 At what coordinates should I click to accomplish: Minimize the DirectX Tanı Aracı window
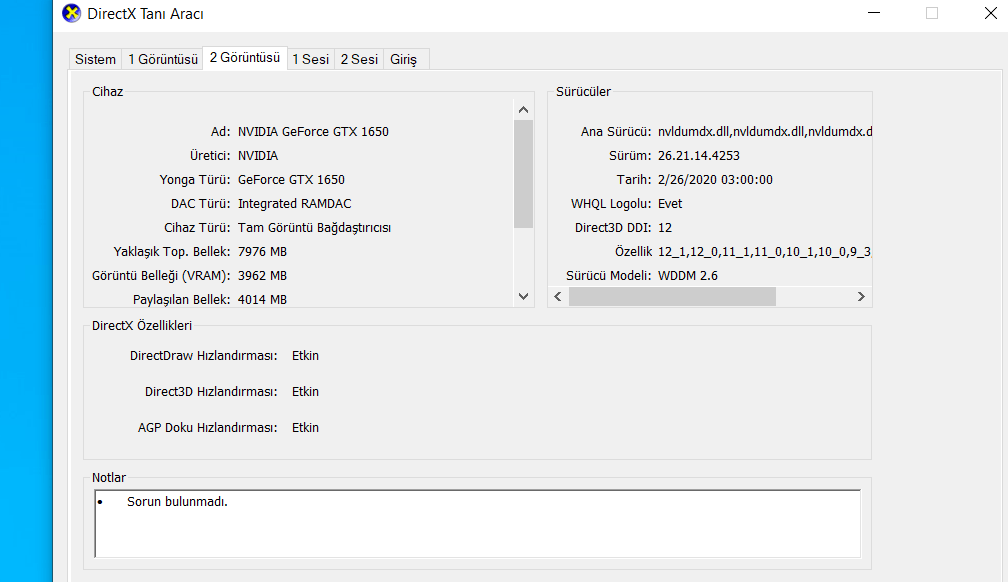tap(874, 13)
